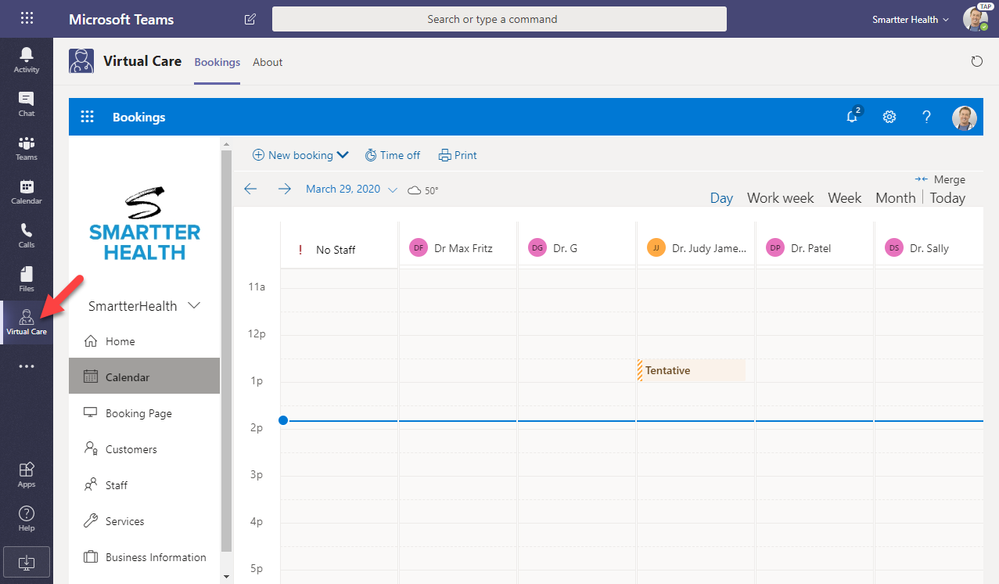Open the Bookings app launcher waffle
The height and width of the screenshot is (584, 999).
(x=87, y=117)
